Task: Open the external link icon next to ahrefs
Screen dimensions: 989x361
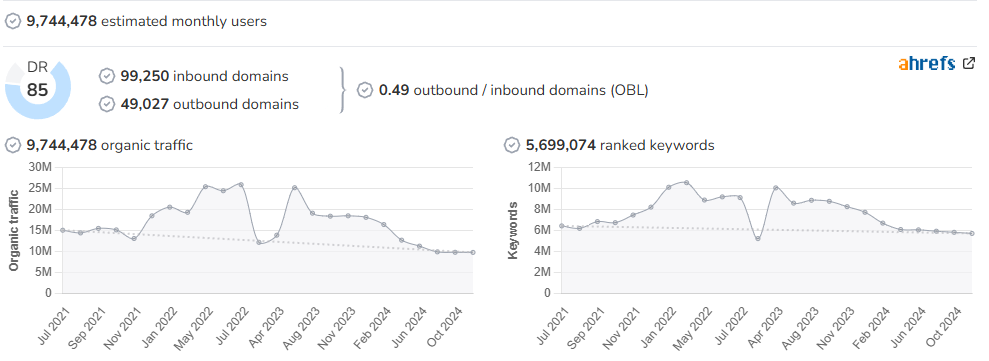Action: coord(969,63)
